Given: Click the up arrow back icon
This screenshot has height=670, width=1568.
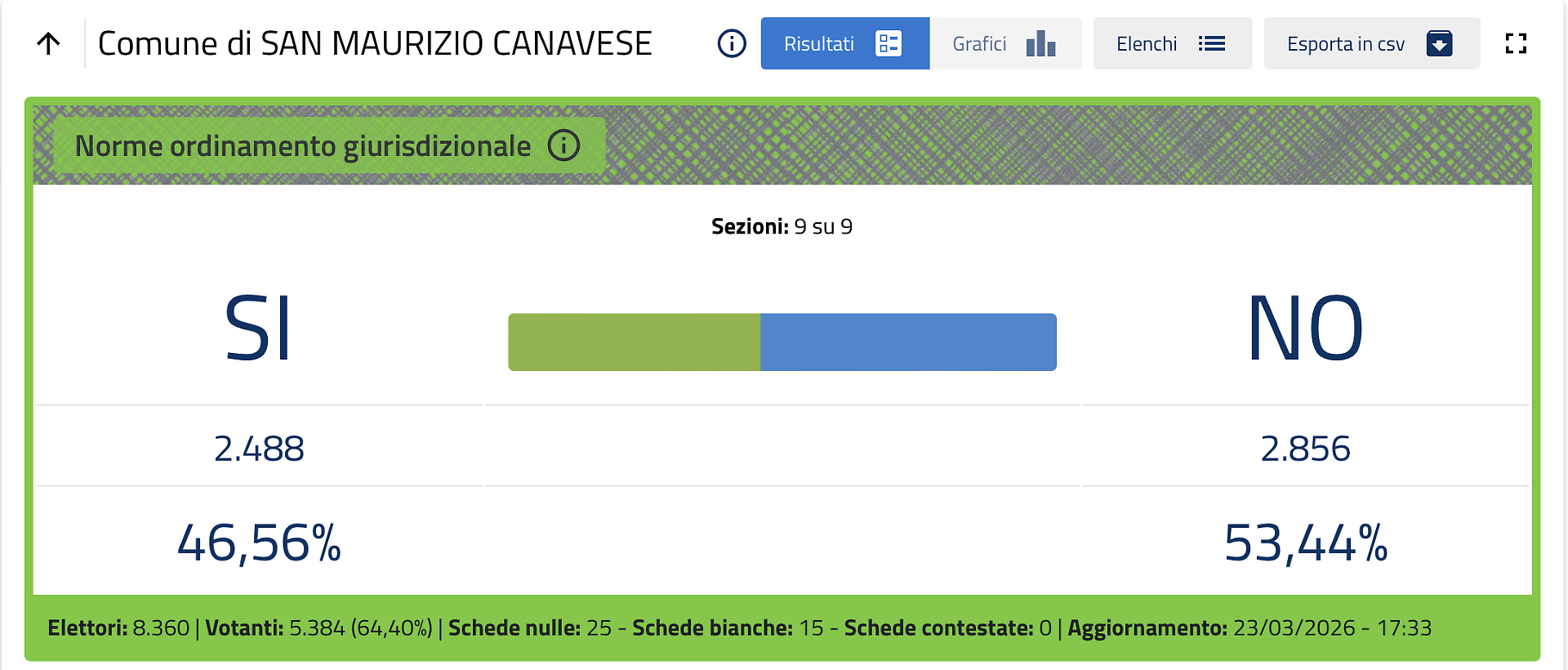Looking at the screenshot, I should tap(49, 43).
